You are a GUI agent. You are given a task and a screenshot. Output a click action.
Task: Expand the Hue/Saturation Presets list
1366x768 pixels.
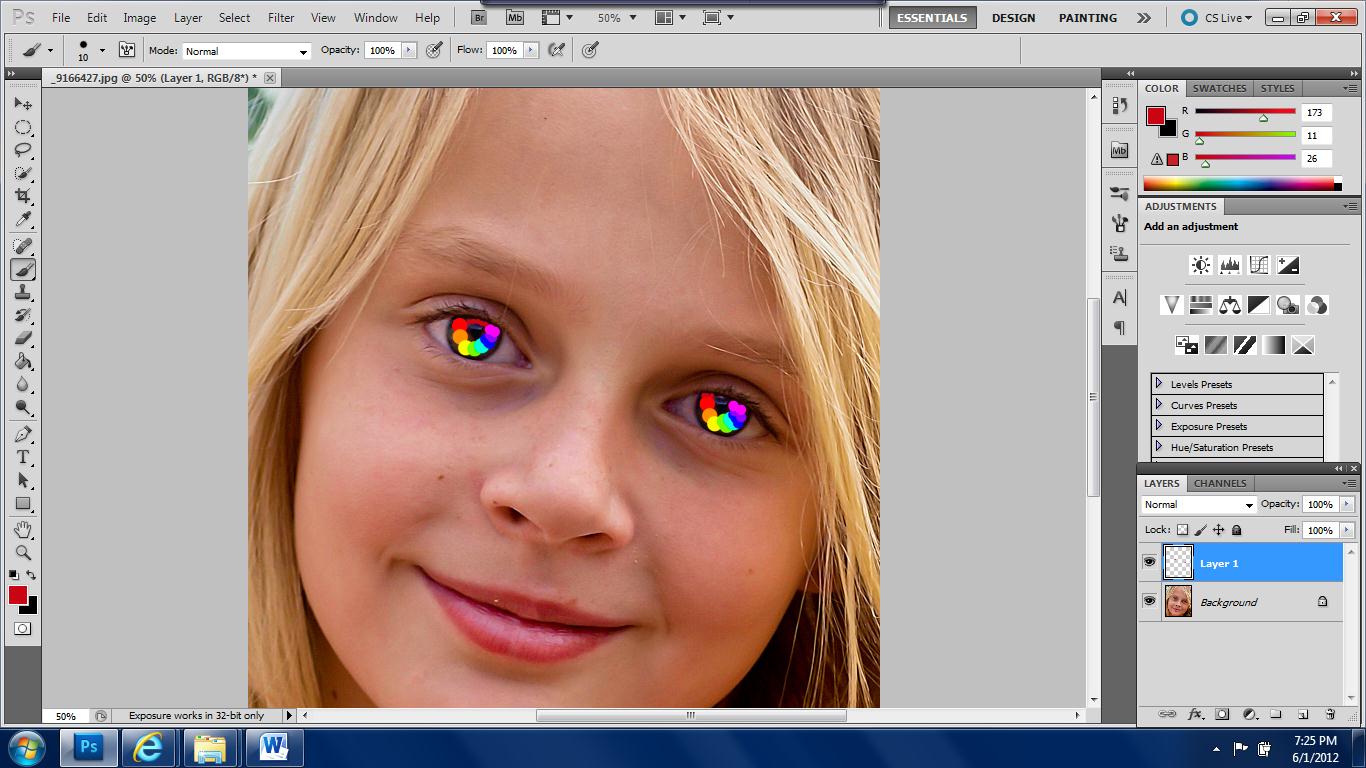1159,447
